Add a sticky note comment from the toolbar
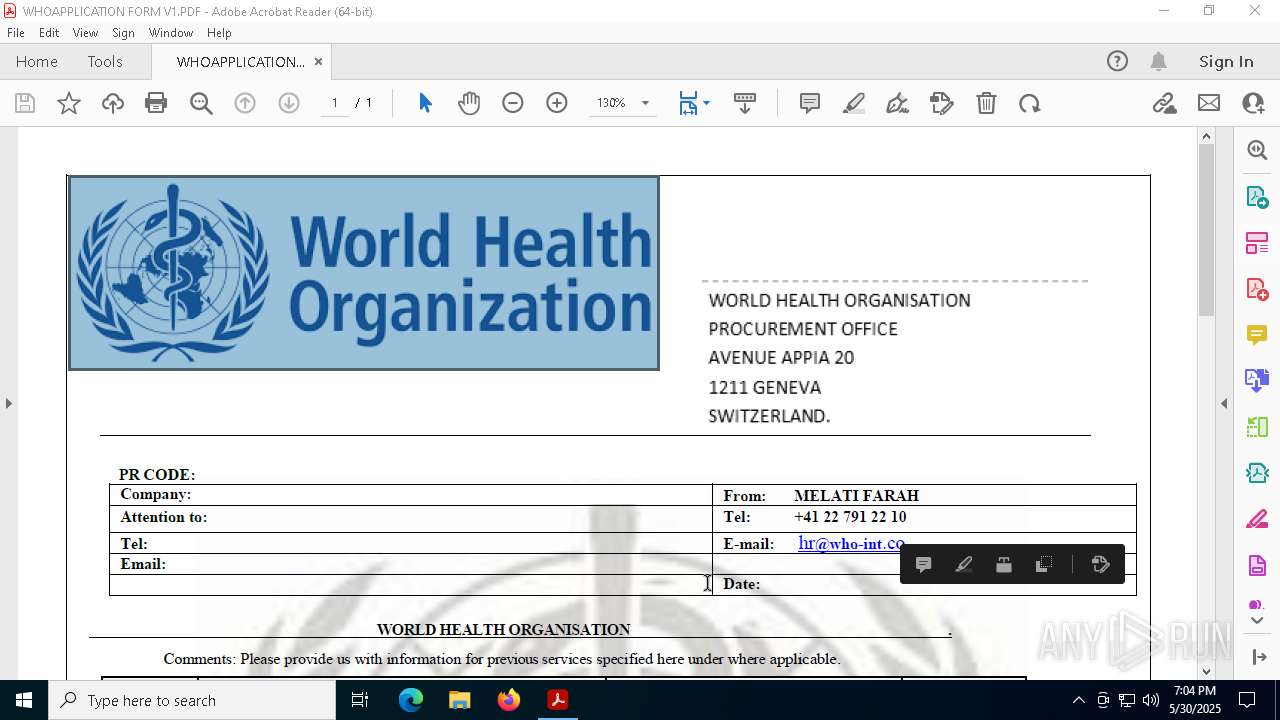The image size is (1280, 720). point(810,103)
